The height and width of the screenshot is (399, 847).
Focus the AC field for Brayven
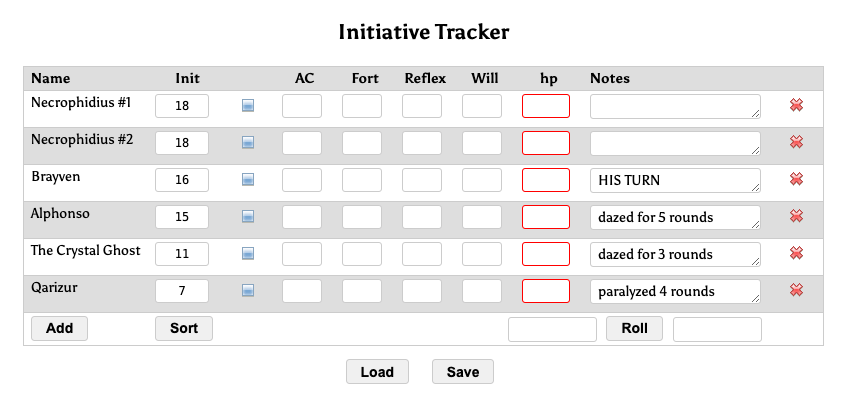[302, 180]
